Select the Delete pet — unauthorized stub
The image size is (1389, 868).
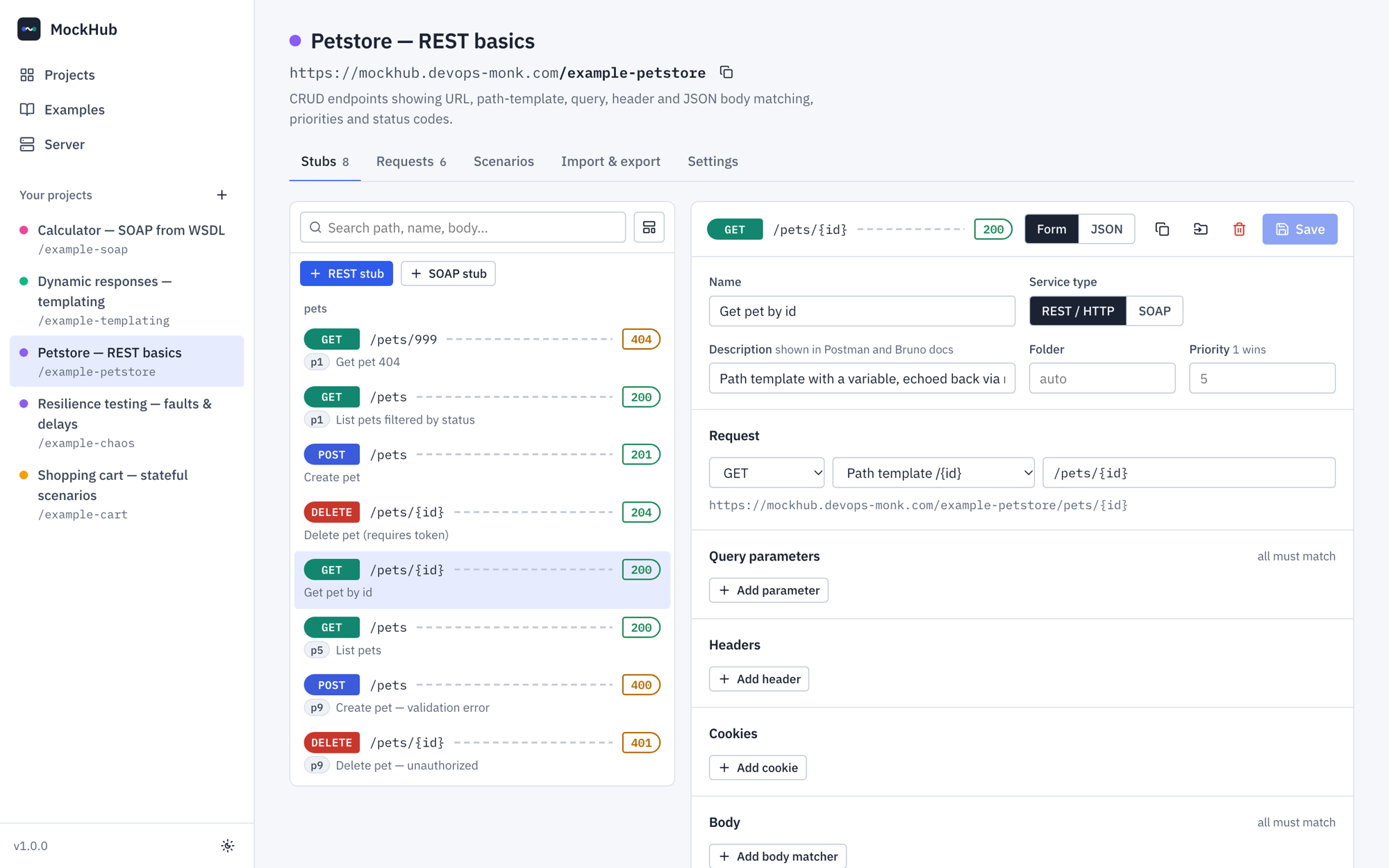[x=482, y=753]
